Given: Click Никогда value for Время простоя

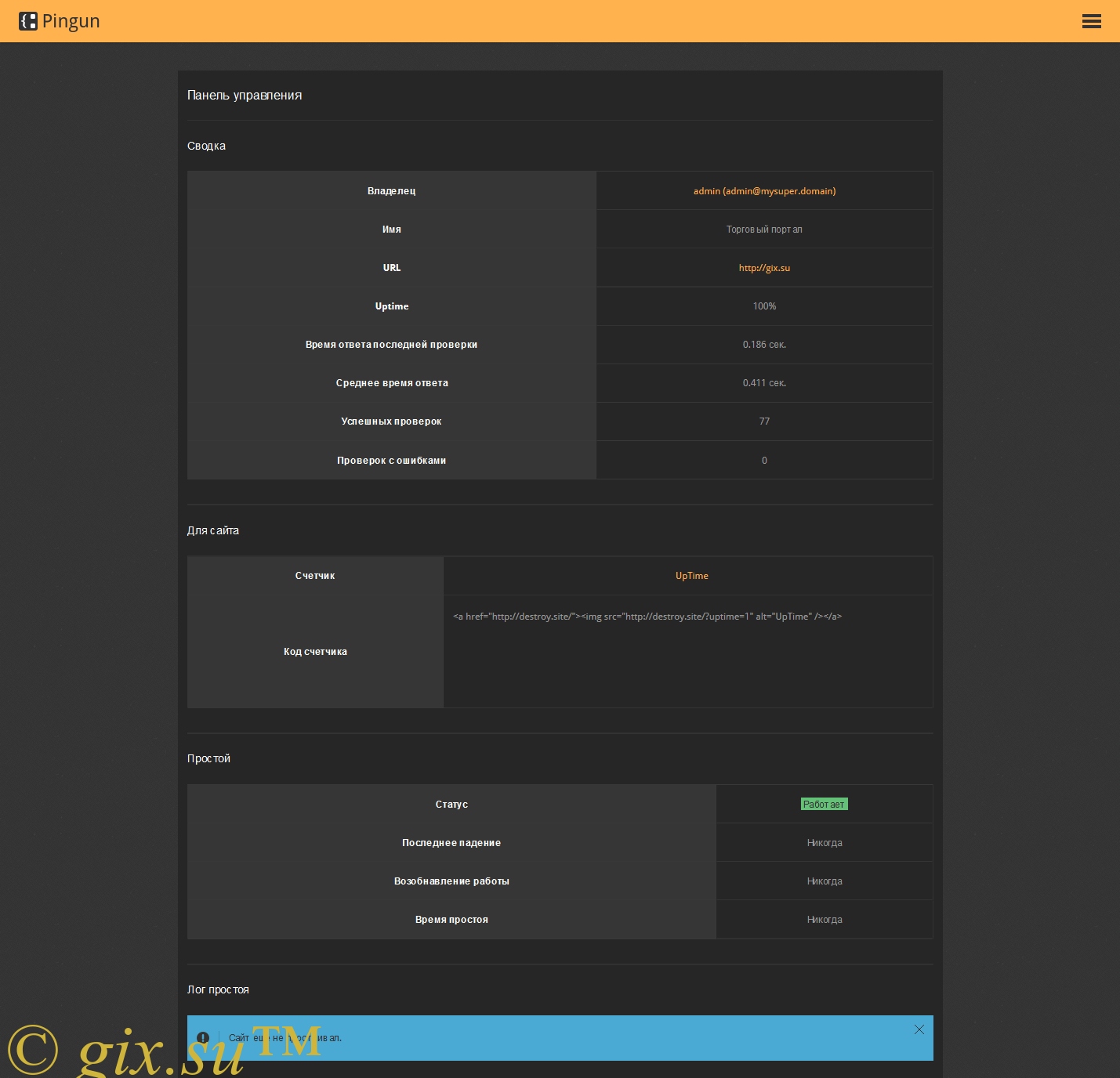Looking at the screenshot, I should click(x=825, y=920).
